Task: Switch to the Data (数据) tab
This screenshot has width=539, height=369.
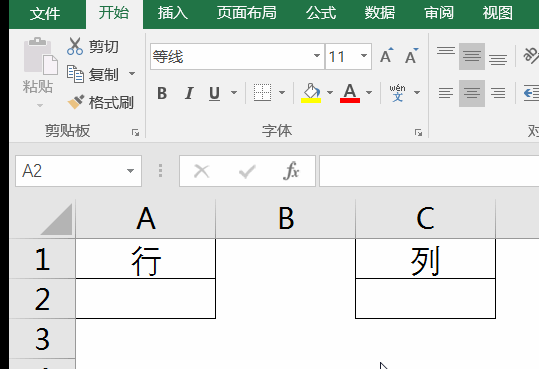Action: coord(380,14)
